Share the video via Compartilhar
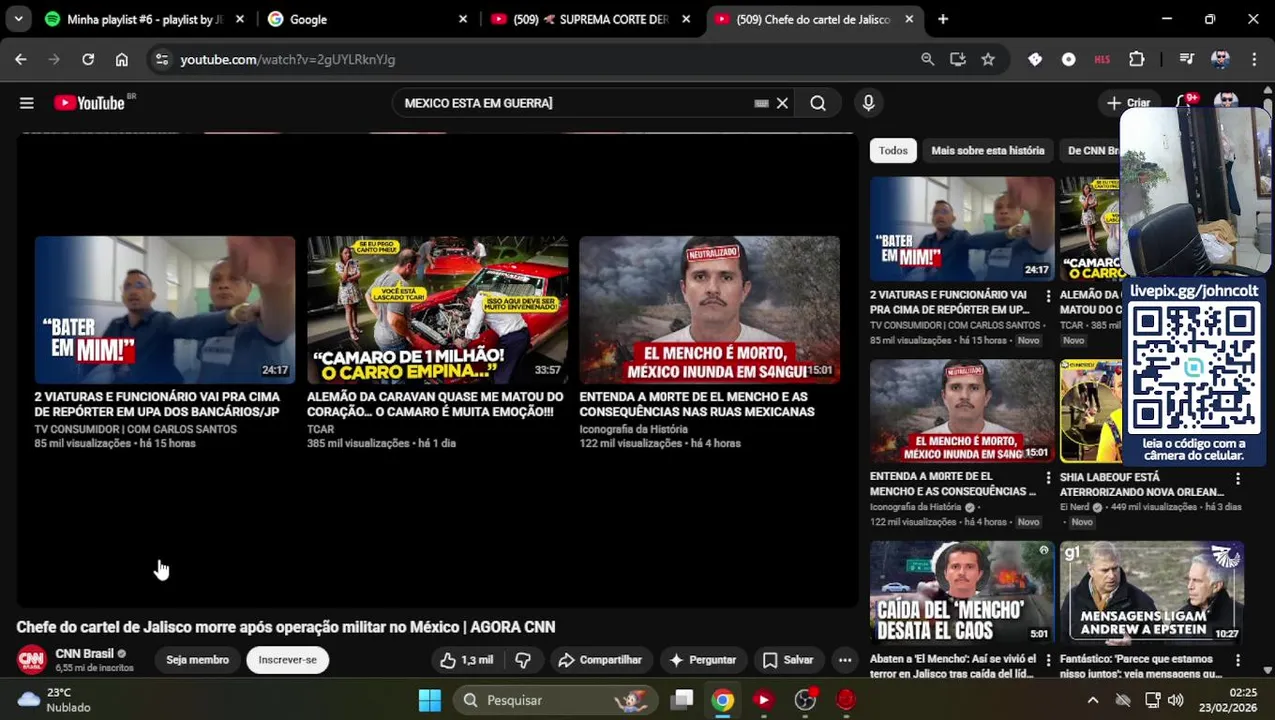The height and width of the screenshot is (720, 1275). click(x=600, y=660)
